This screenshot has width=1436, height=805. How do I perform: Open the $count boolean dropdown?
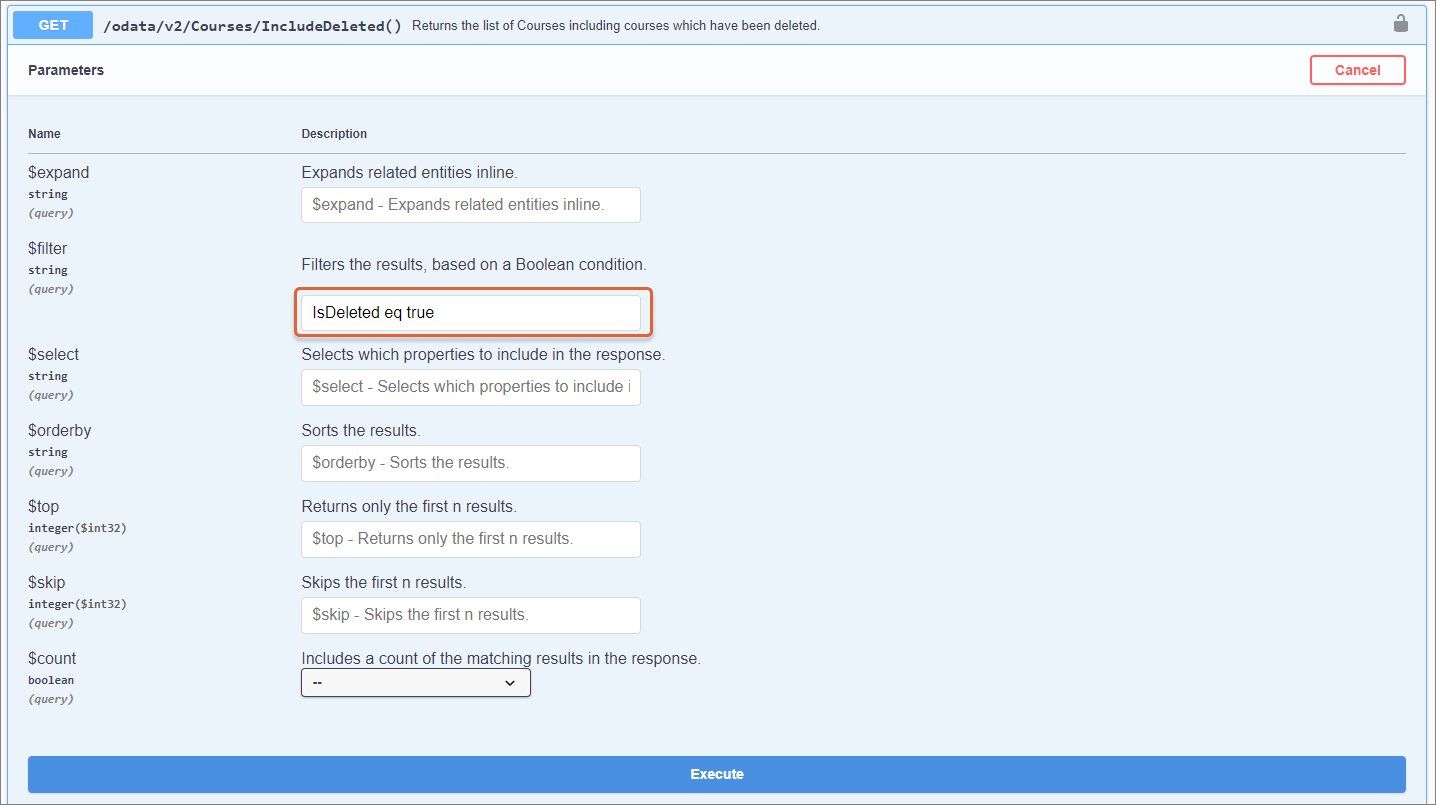coord(415,683)
